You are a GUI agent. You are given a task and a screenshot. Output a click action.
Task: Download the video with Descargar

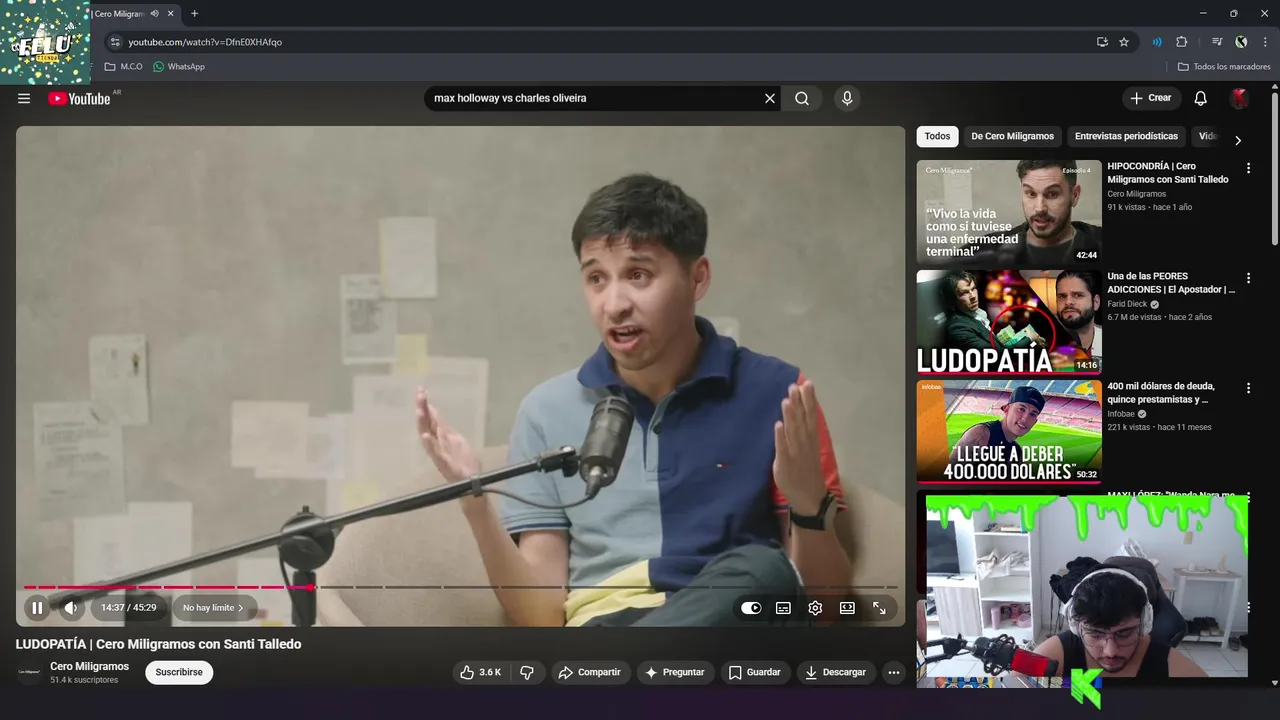(836, 672)
